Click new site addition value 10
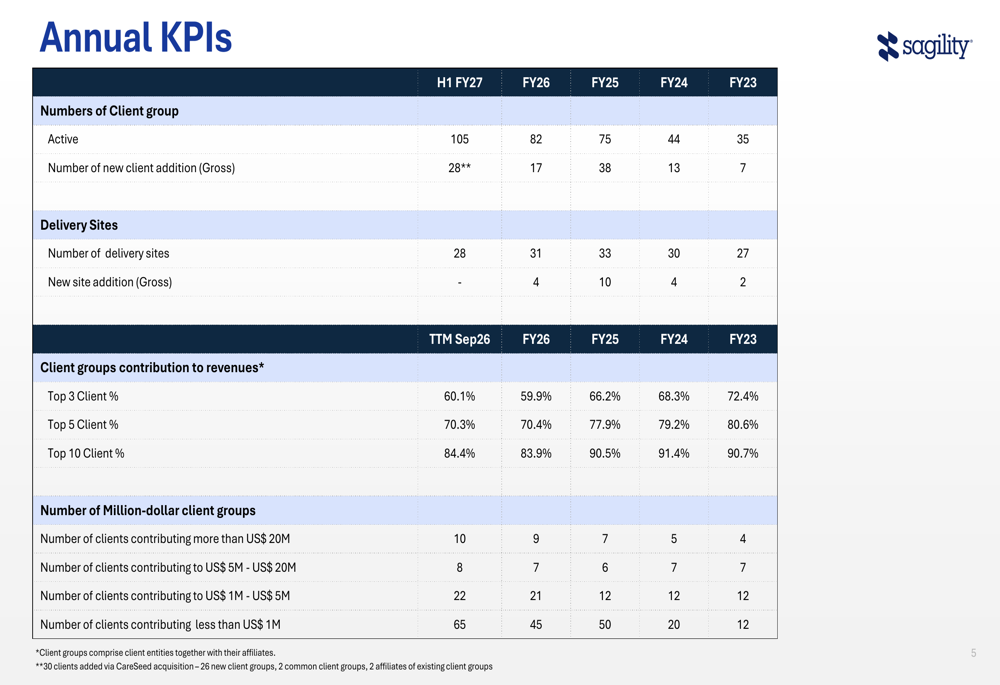The image size is (1000, 685). tap(605, 282)
